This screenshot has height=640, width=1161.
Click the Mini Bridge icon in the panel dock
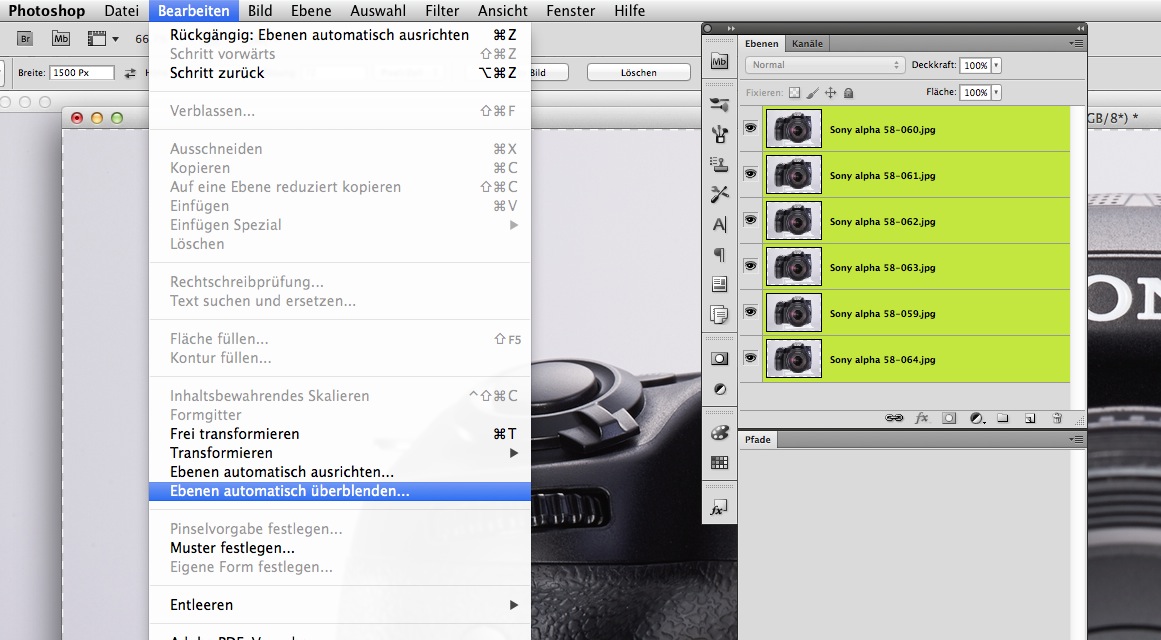pyautogui.click(x=719, y=62)
